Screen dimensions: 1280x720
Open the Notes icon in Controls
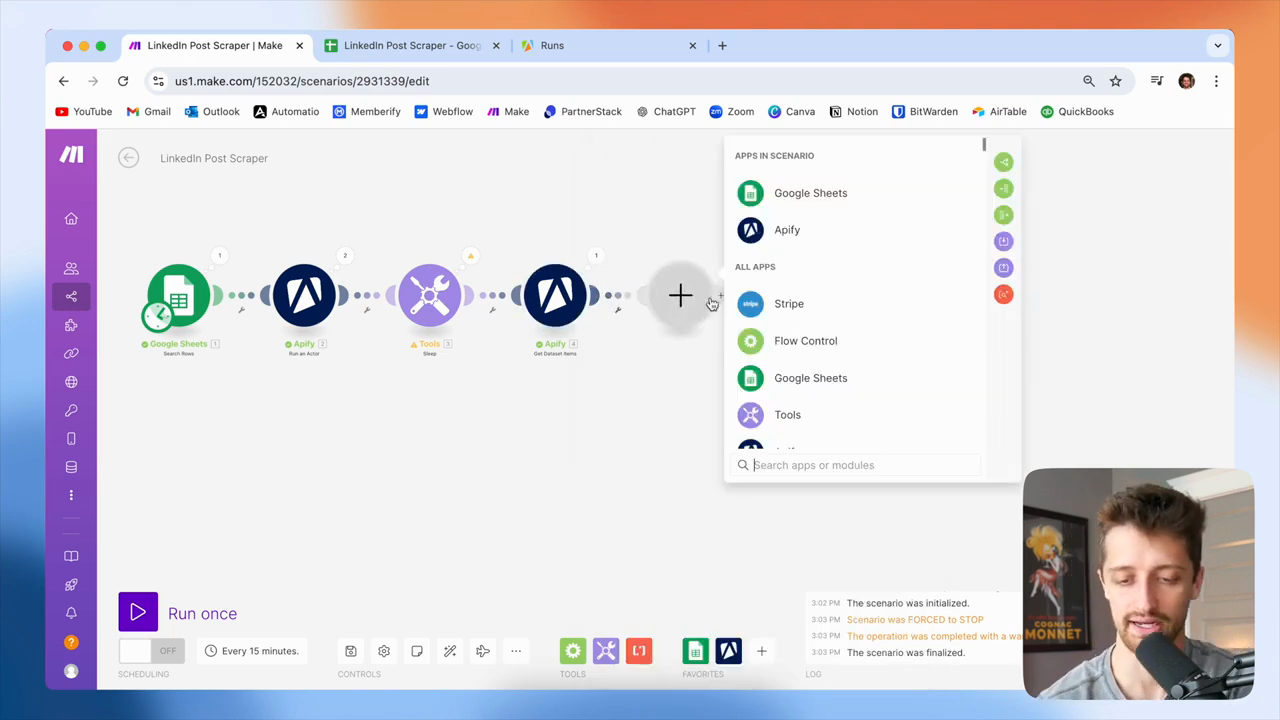tap(417, 651)
